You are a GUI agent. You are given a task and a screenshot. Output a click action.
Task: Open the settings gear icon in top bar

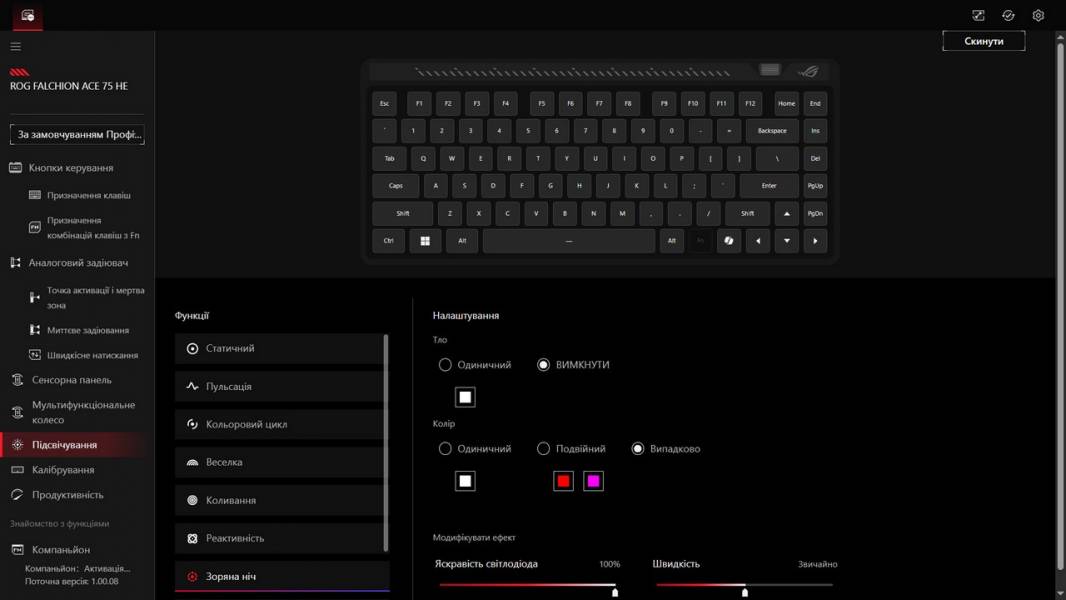click(1038, 15)
